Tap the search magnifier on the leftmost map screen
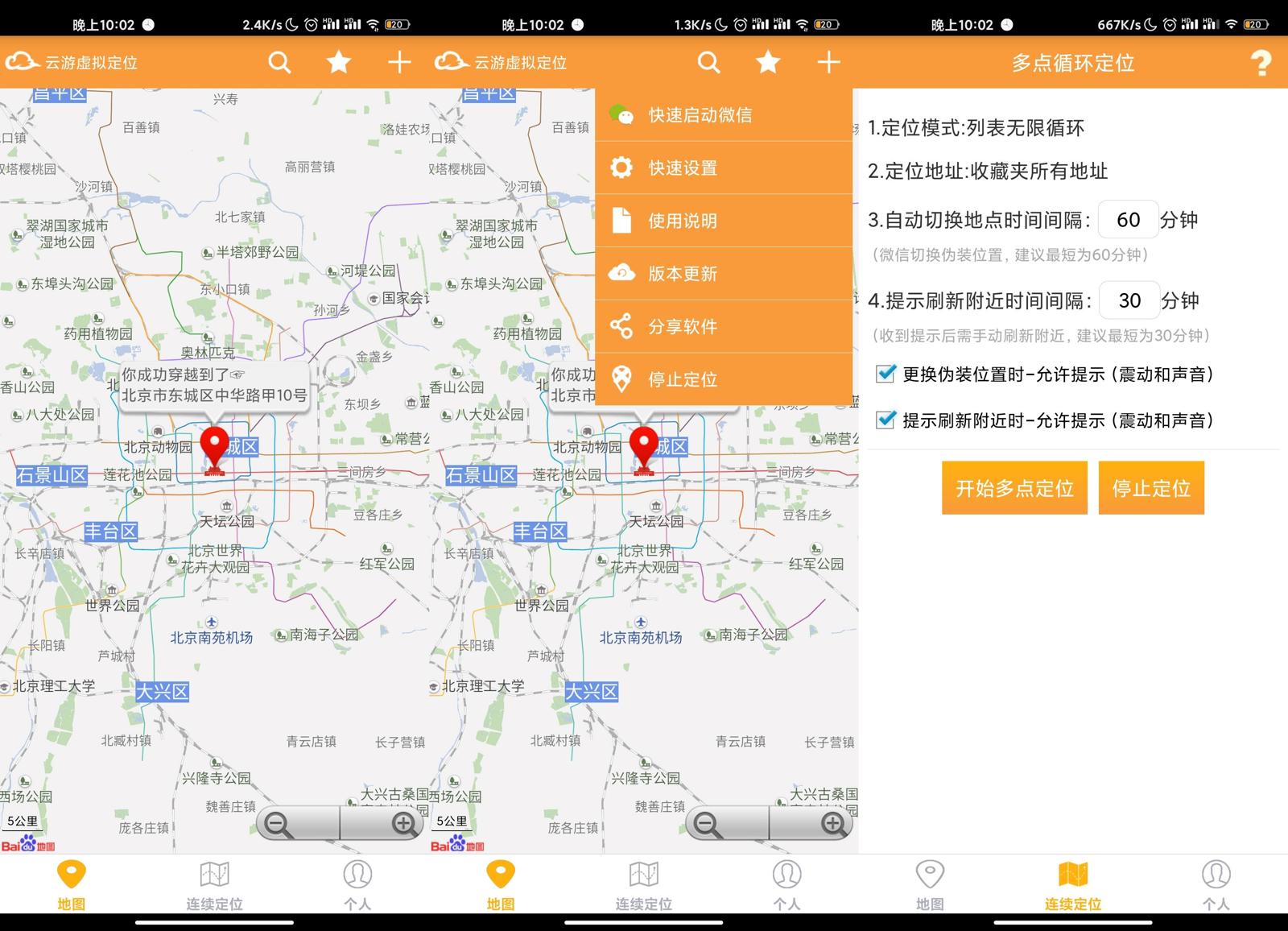This screenshot has width=1288, height=931. (x=279, y=63)
